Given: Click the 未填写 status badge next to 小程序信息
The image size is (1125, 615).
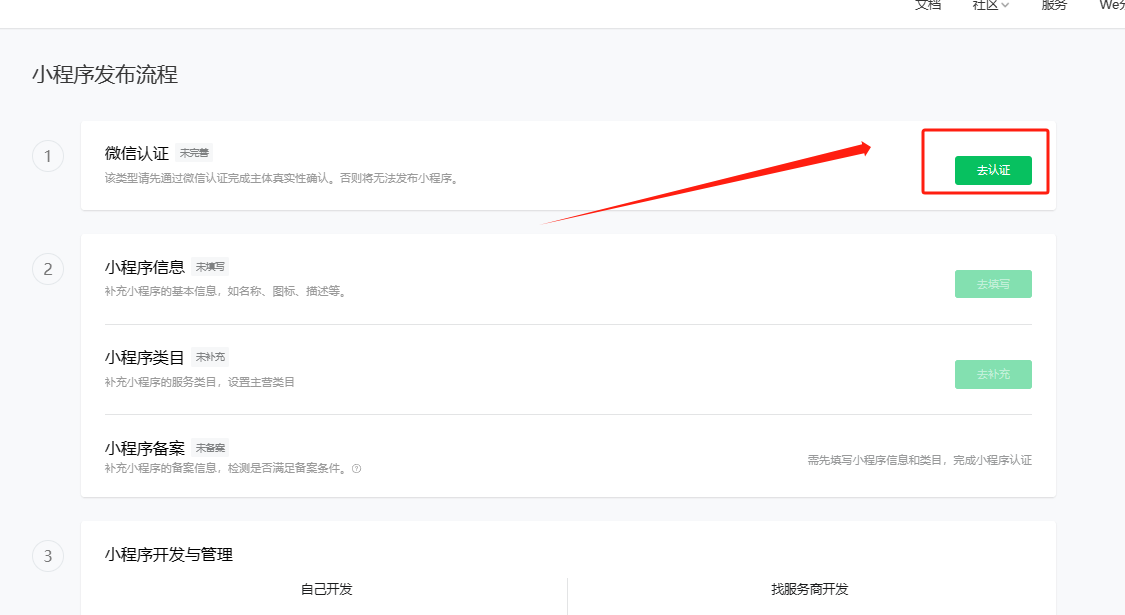Looking at the screenshot, I should [211, 266].
